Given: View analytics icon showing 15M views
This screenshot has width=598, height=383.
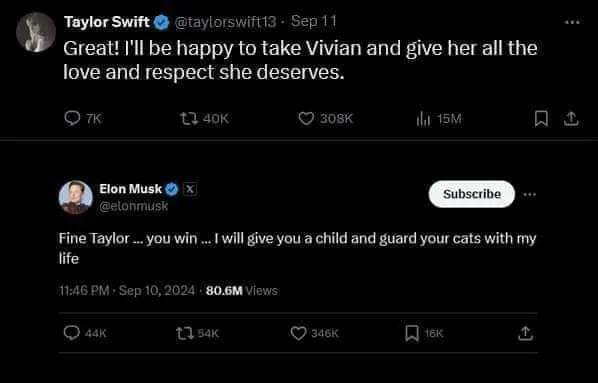Looking at the screenshot, I should tap(423, 119).
